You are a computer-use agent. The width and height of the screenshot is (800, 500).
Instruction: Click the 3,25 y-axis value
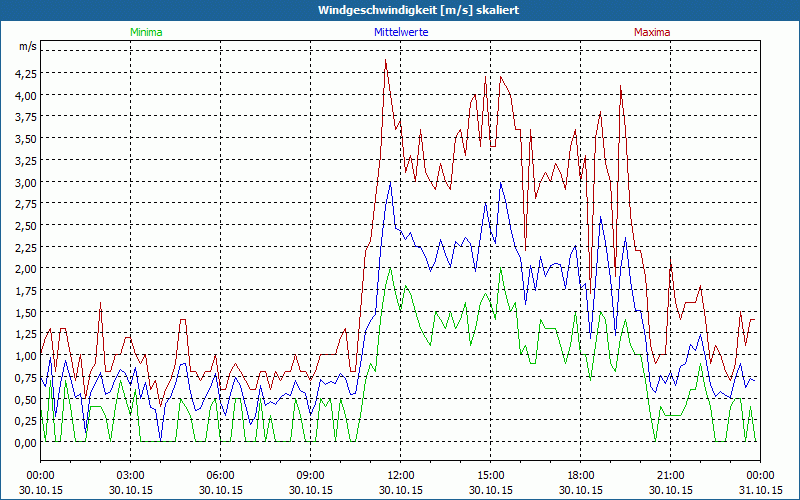[26, 160]
